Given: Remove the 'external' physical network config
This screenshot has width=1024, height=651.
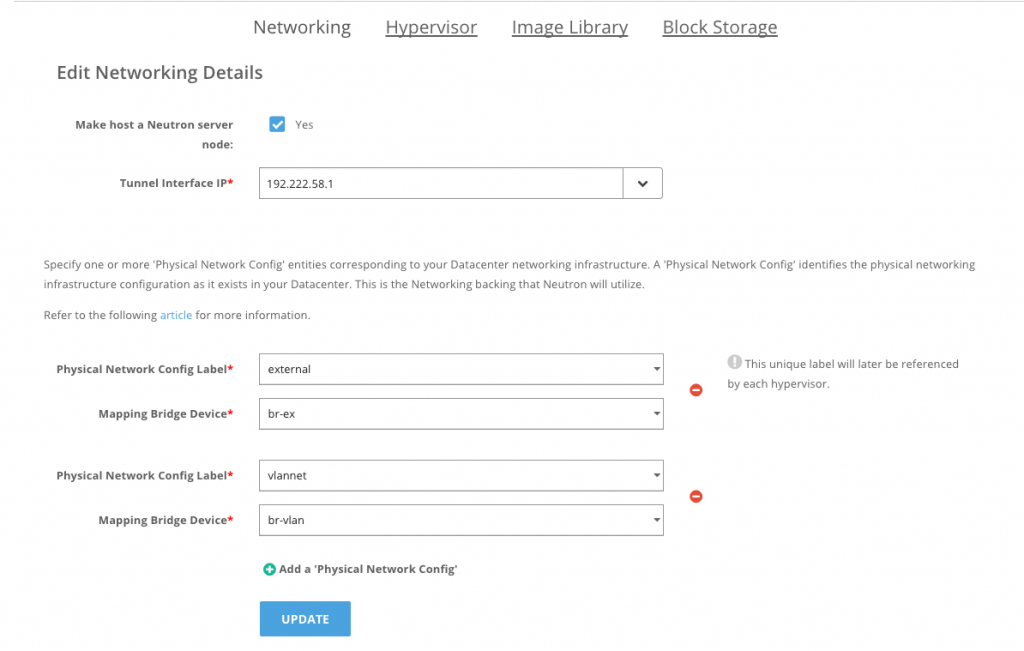Looking at the screenshot, I should [x=696, y=390].
